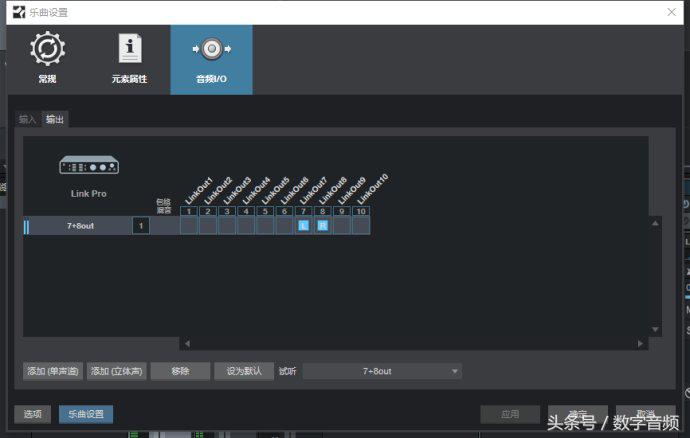The height and width of the screenshot is (438, 690).
Task: Switch to the 输入 inputs tab
Action: [x=27, y=119]
